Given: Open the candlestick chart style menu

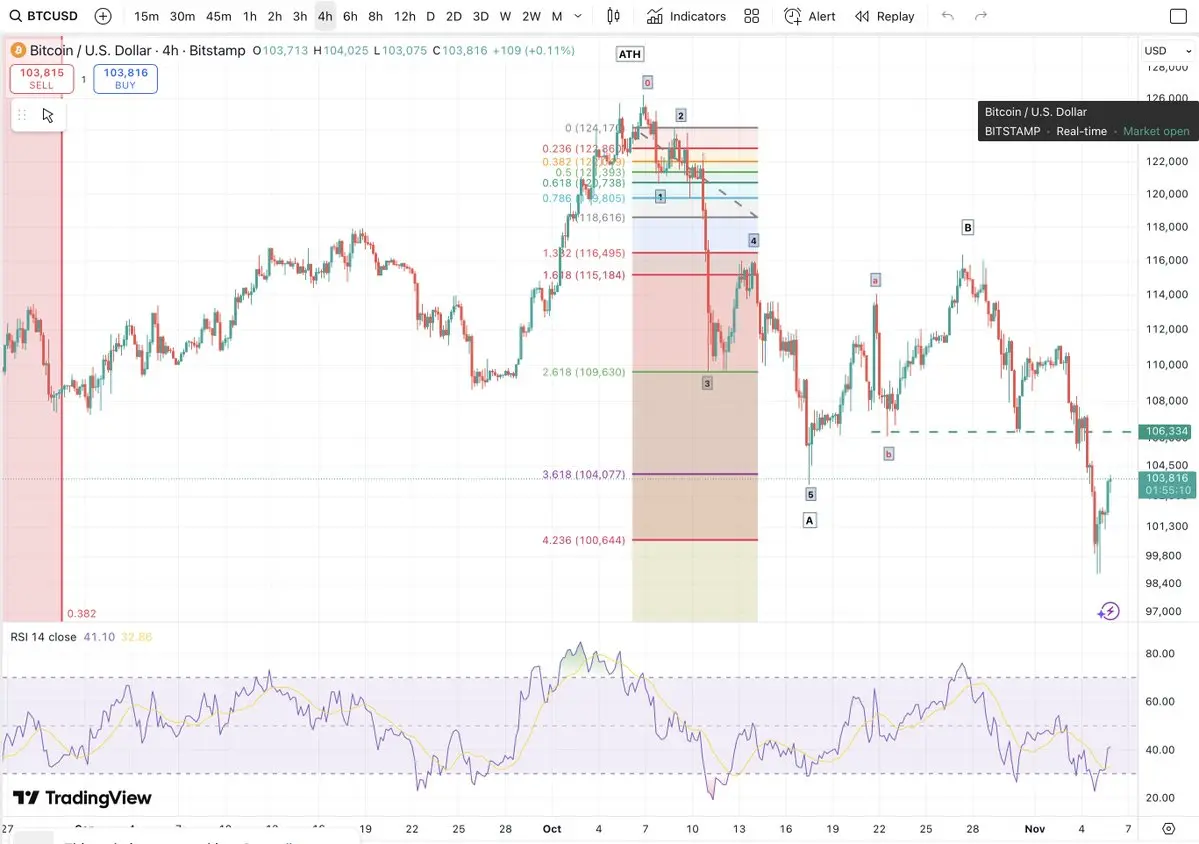Looking at the screenshot, I should tap(613, 16).
